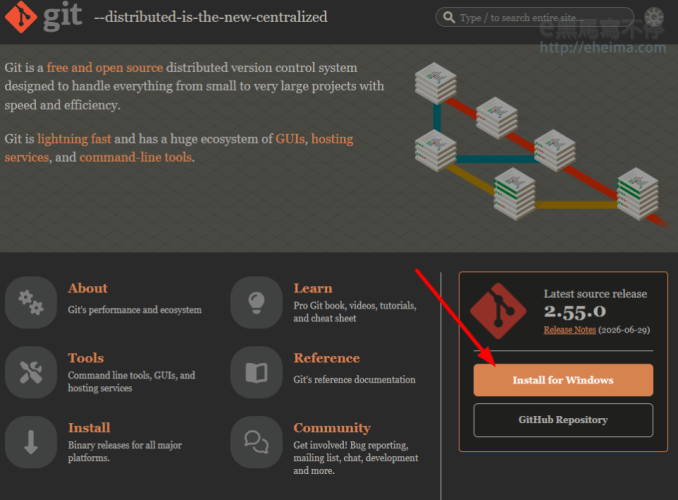Open the Install download arrow icon tile
This screenshot has height=500, width=678.
[31, 442]
